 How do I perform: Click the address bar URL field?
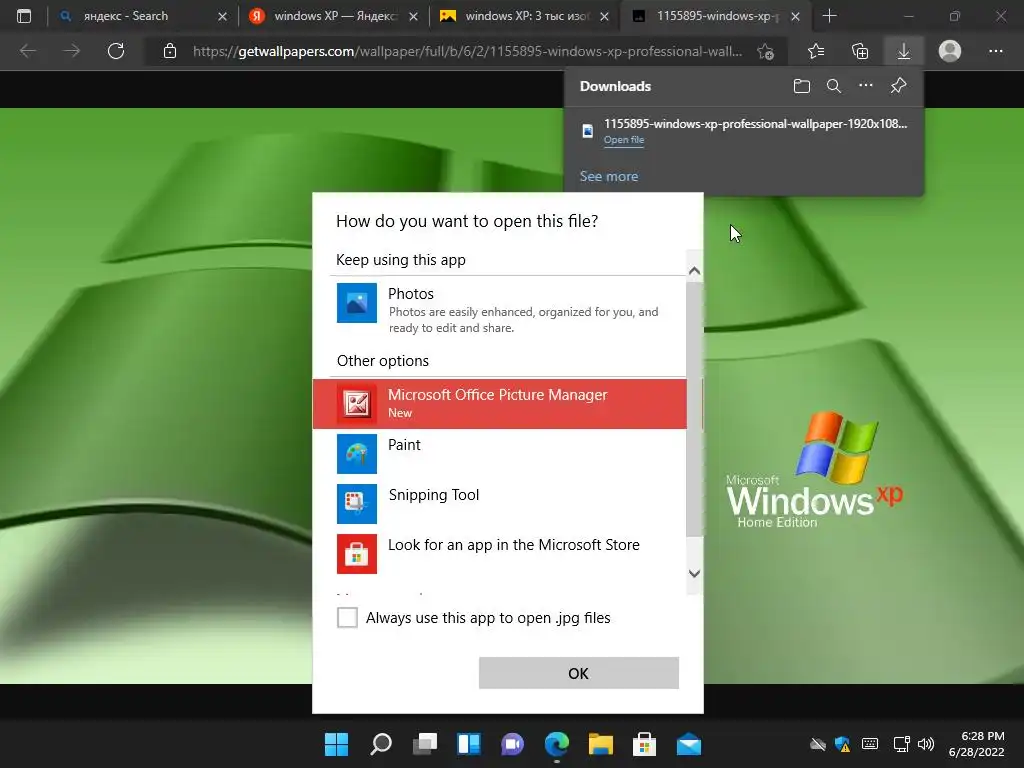(467, 51)
